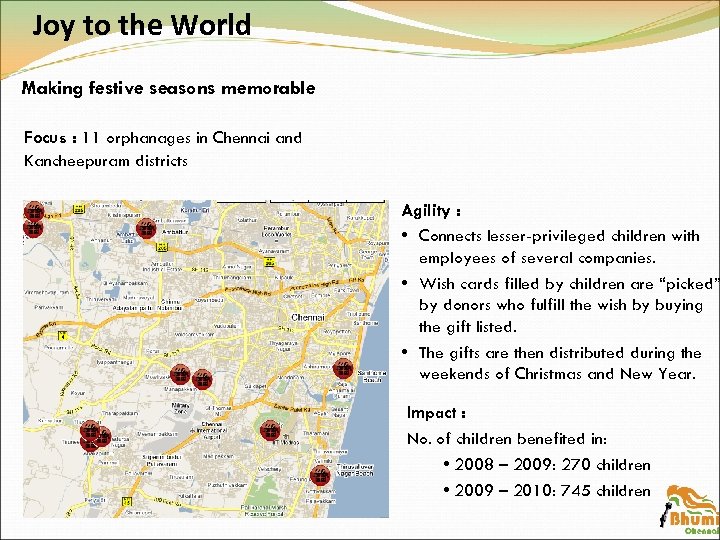Click the "Focus :" bold label
The width and height of the screenshot is (720, 540).
click(51, 137)
